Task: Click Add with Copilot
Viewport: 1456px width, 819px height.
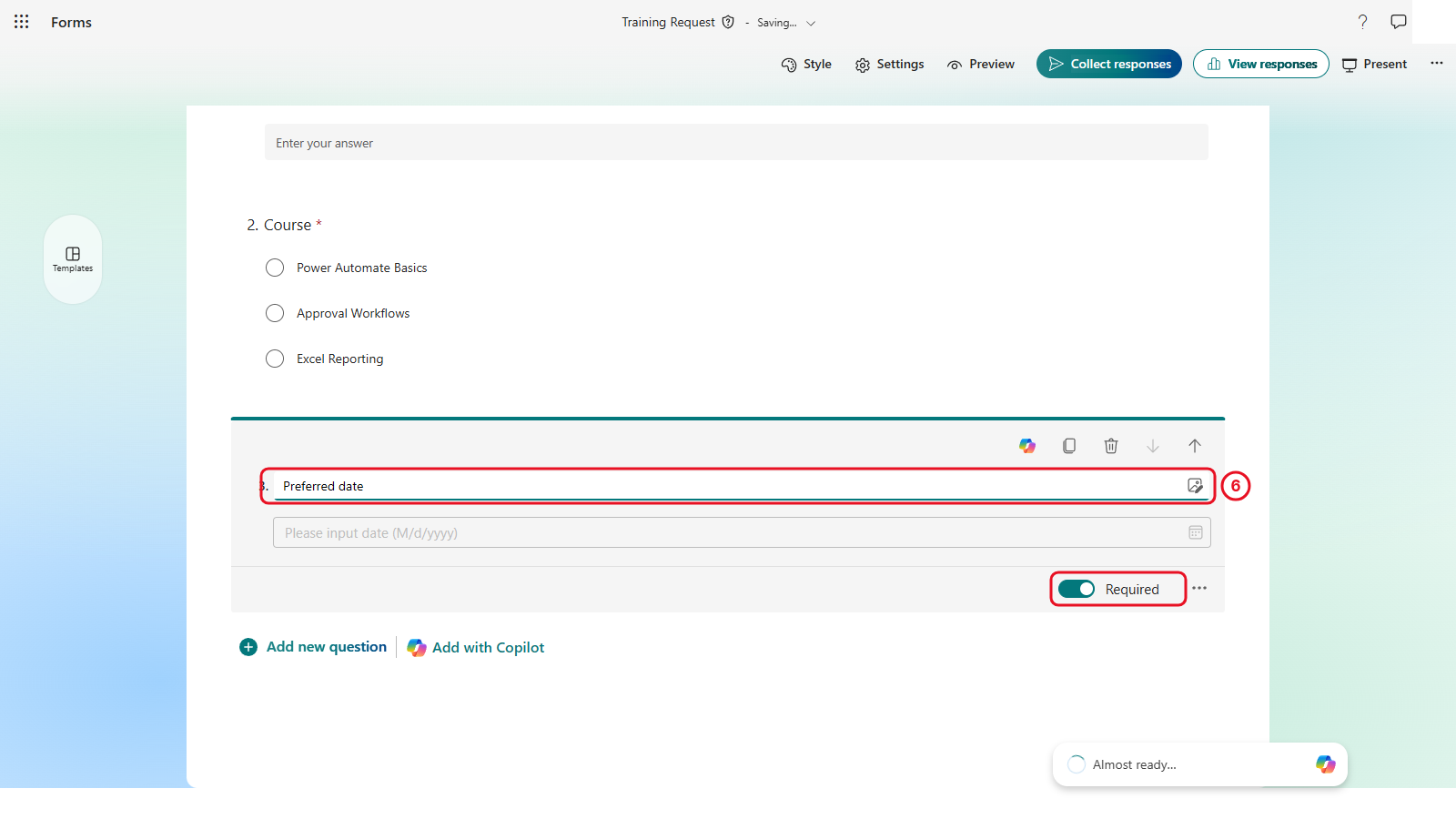Action: coord(475,647)
